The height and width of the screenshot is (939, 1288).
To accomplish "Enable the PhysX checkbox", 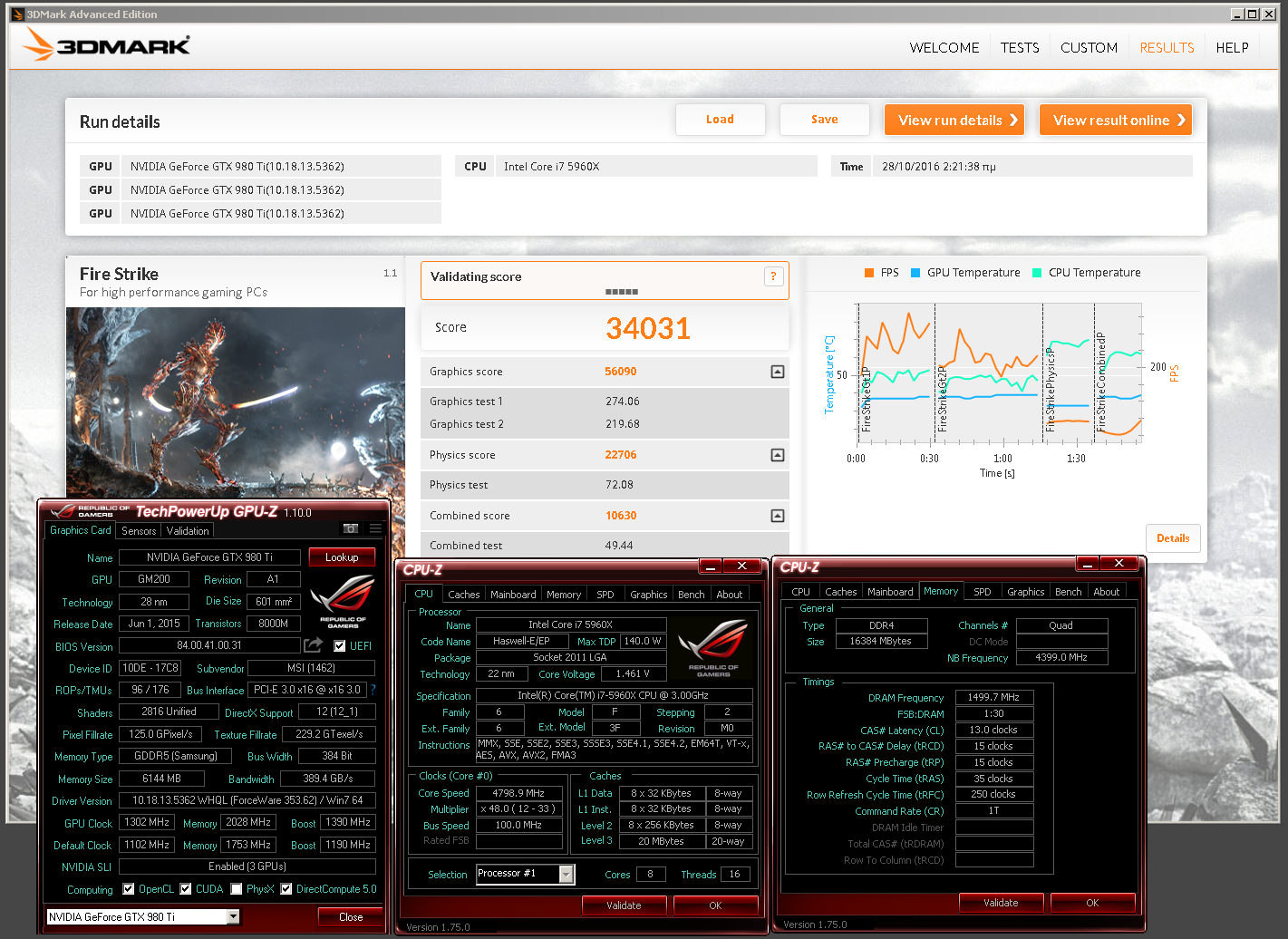I will tap(237, 889).
